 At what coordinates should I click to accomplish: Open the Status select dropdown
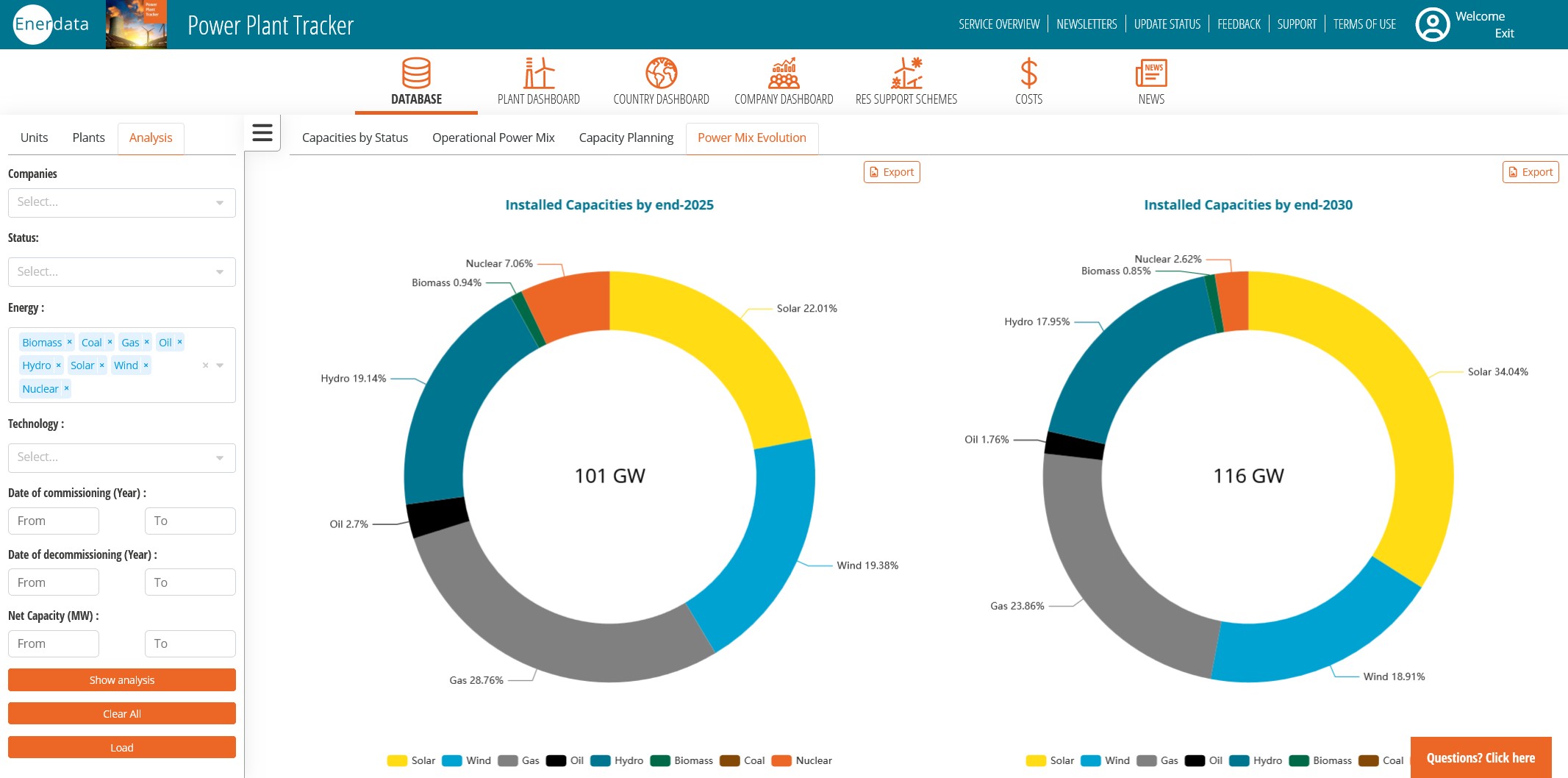(121, 272)
